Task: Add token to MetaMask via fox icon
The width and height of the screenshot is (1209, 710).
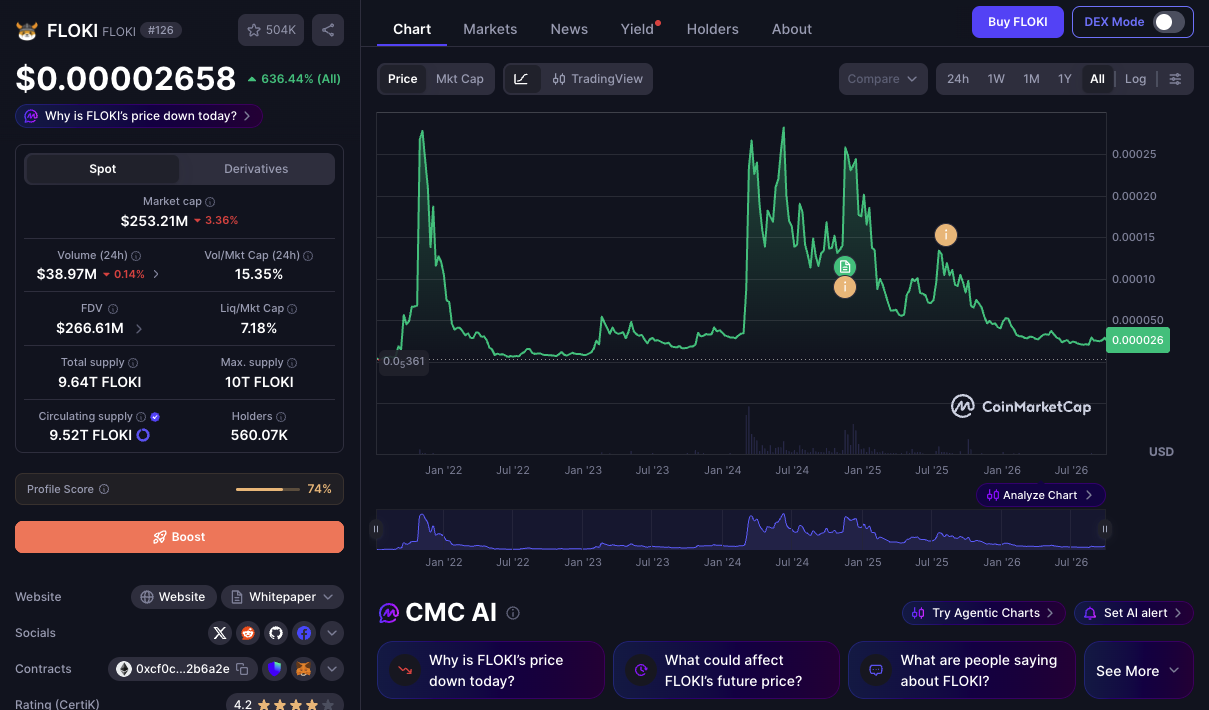Action: (x=304, y=669)
